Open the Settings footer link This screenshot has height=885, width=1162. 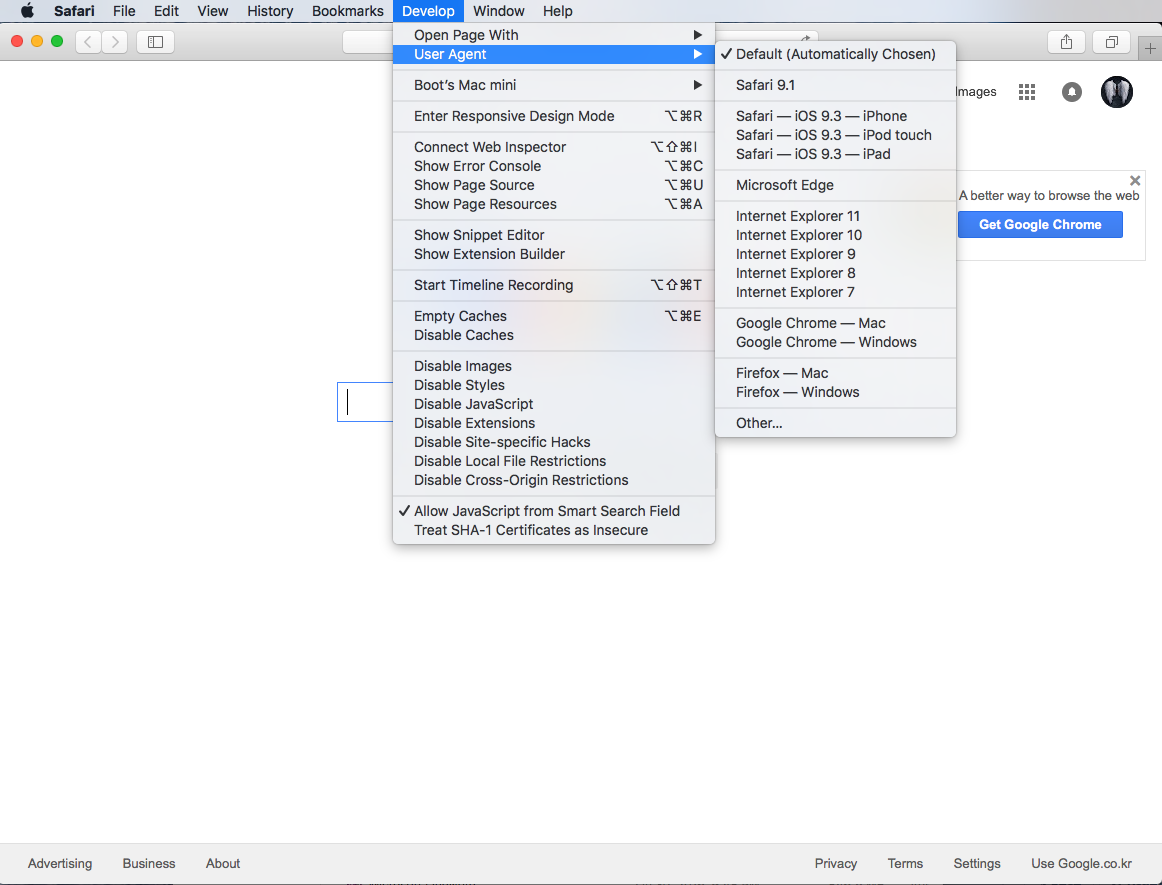tap(977, 864)
